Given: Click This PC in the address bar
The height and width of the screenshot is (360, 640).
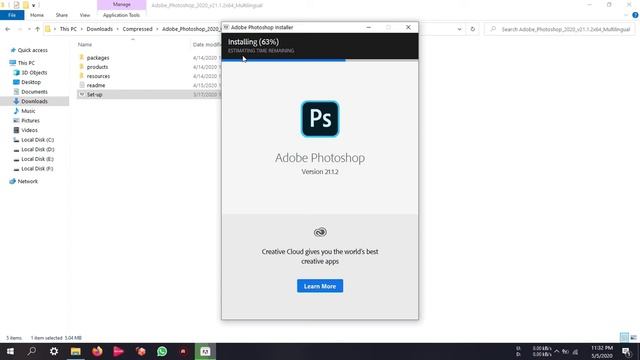Looking at the screenshot, I should (68, 29).
